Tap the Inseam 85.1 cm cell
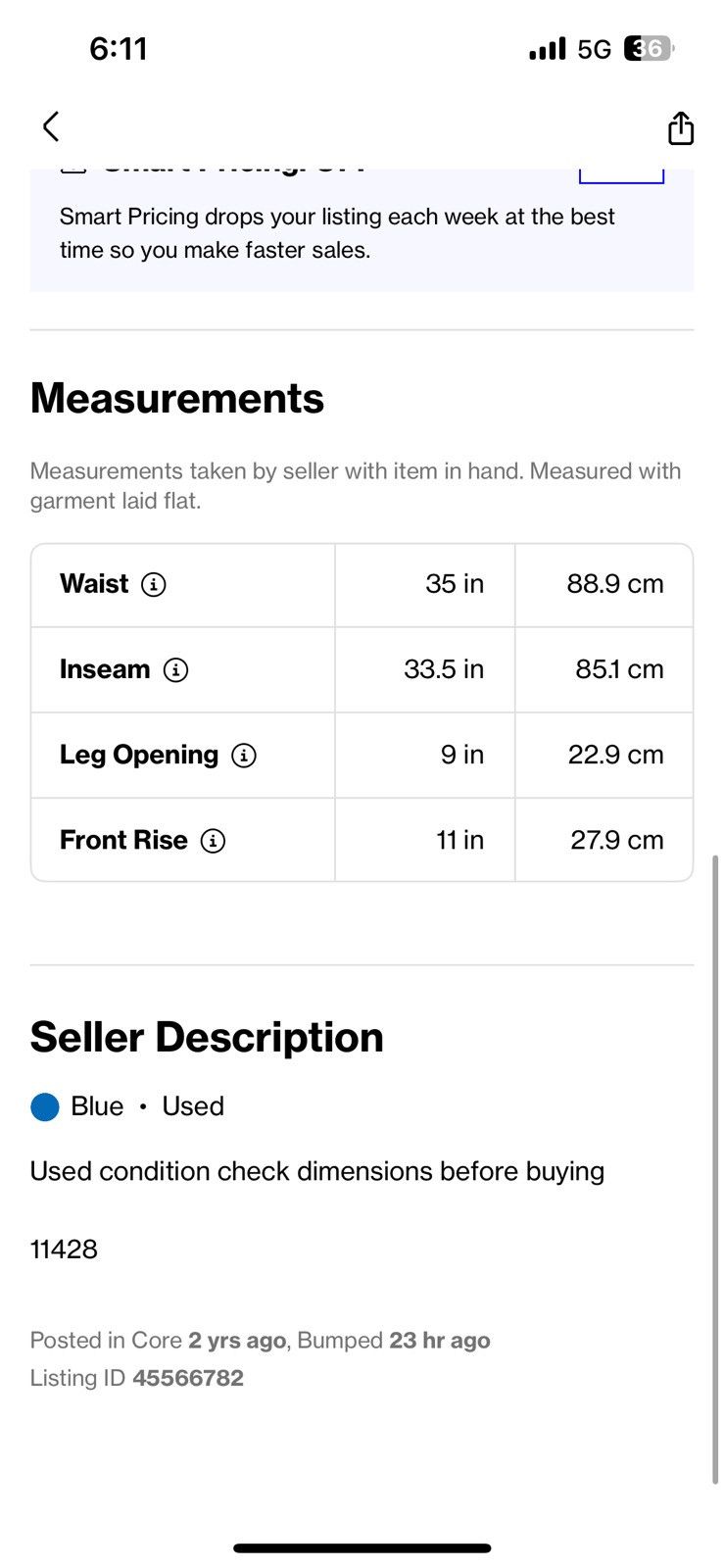 coord(604,670)
